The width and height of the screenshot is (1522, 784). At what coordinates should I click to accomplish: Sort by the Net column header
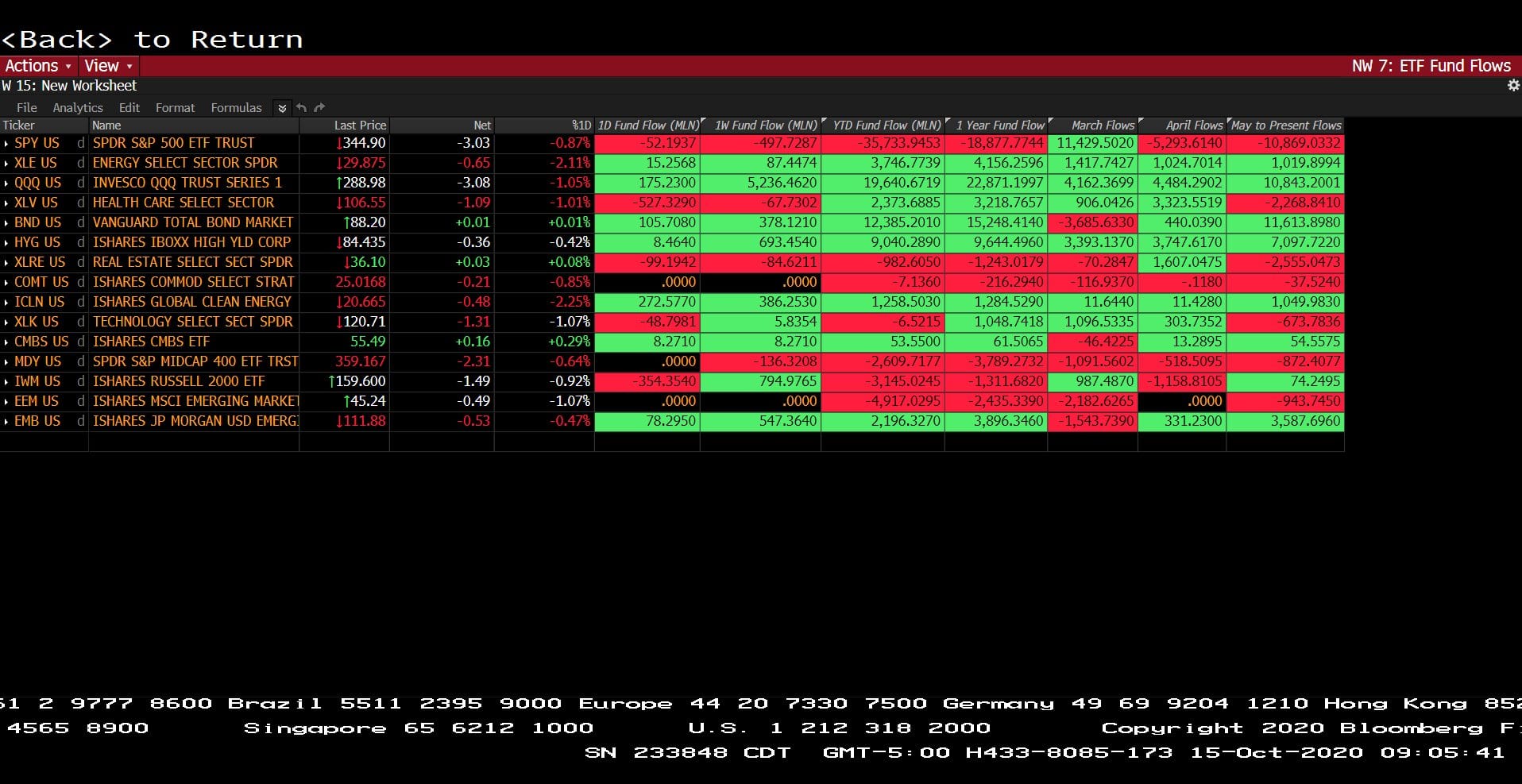pyautogui.click(x=442, y=126)
